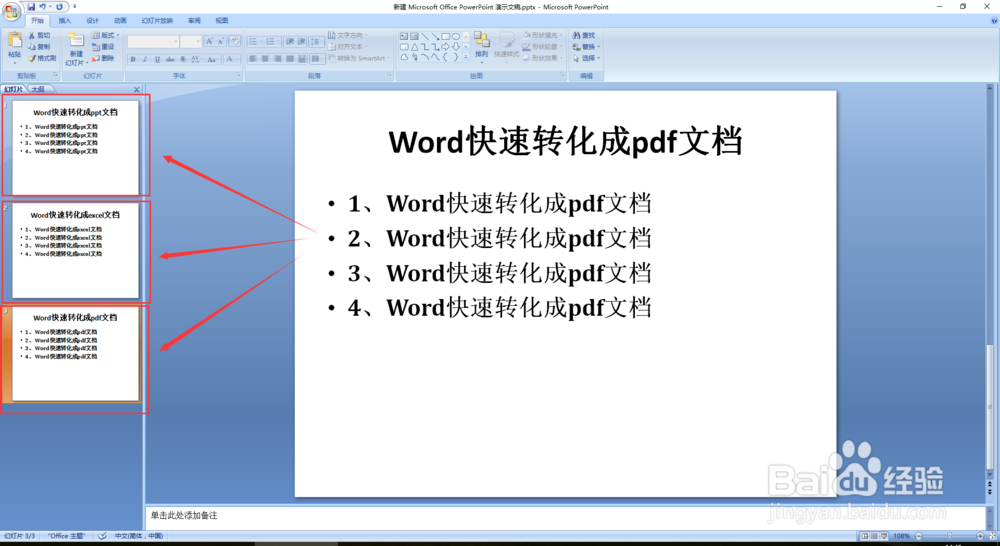This screenshot has width=1000, height=546.
Task: Switch to Animations (动画) tab
Action: tap(120, 20)
